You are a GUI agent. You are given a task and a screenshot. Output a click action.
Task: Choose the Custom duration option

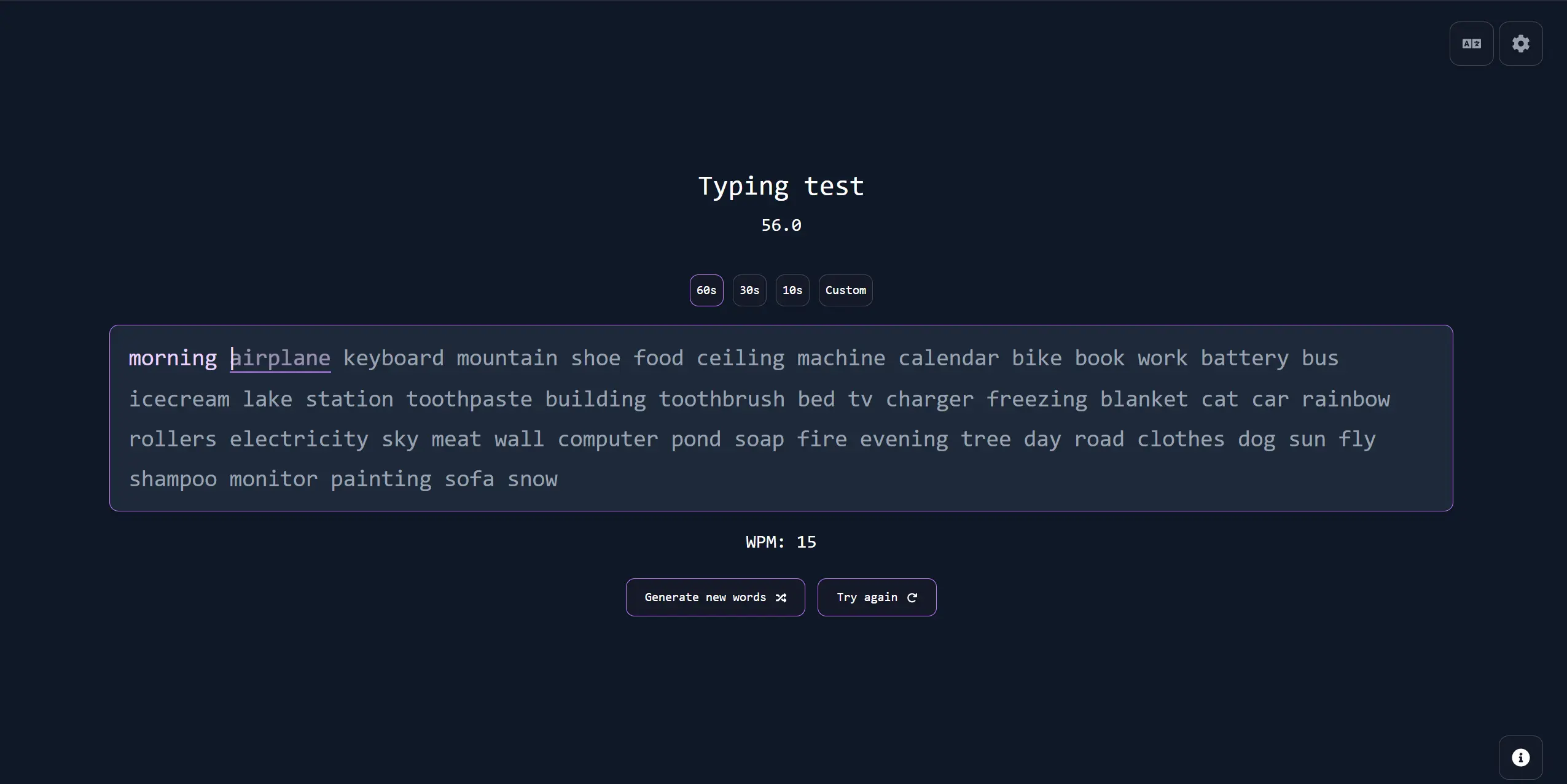tap(845, 290)
